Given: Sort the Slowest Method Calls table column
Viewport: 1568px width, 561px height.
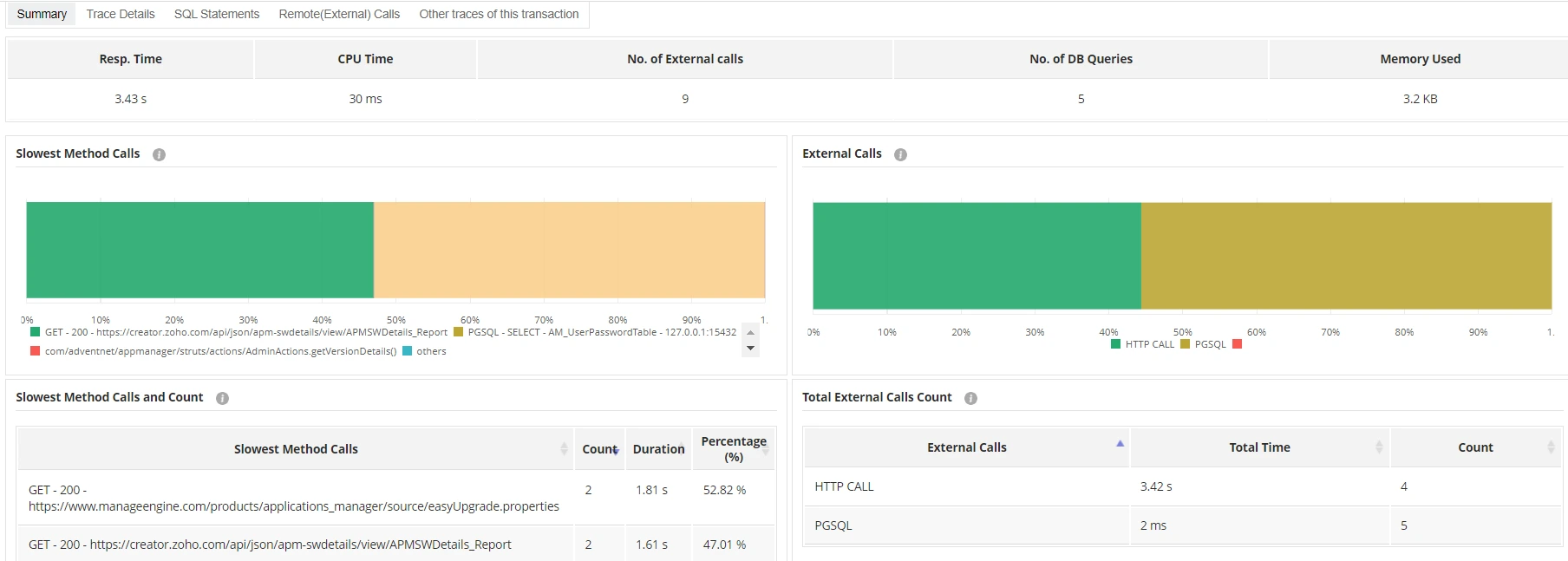Looking at the screenshot, I should pyautogui.click(x=564, y=449).
